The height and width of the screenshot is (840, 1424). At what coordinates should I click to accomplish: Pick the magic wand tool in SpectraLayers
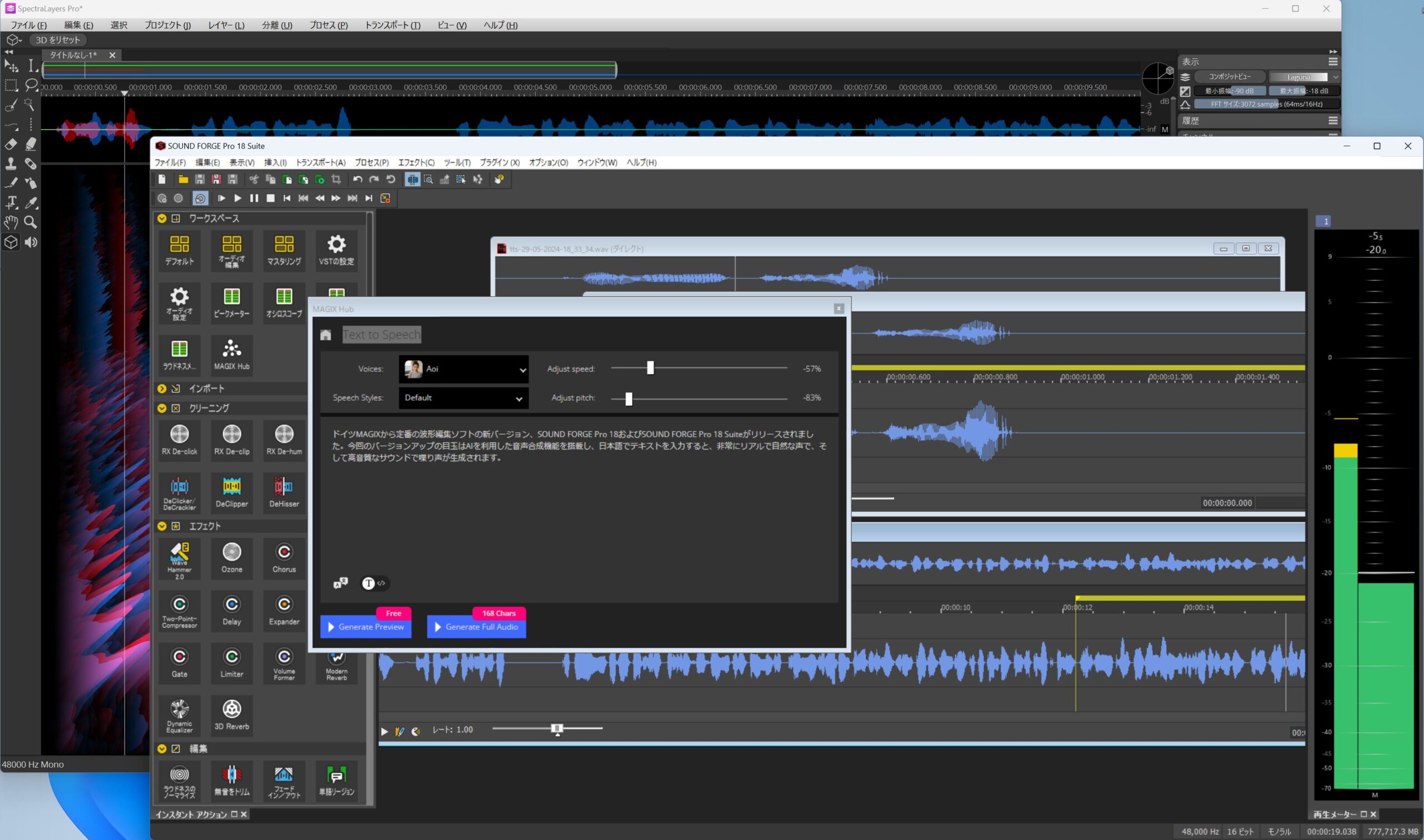pyautogui.click(x=30, y=105)
